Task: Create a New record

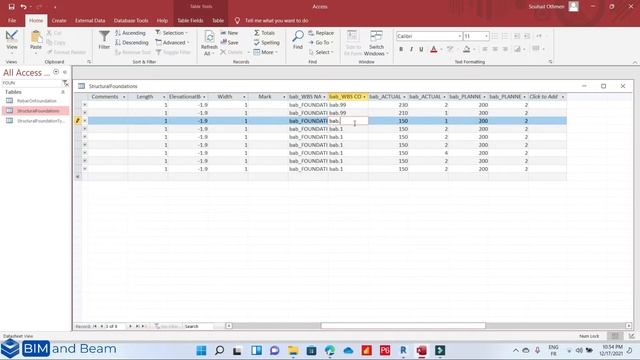Action: 229,33
